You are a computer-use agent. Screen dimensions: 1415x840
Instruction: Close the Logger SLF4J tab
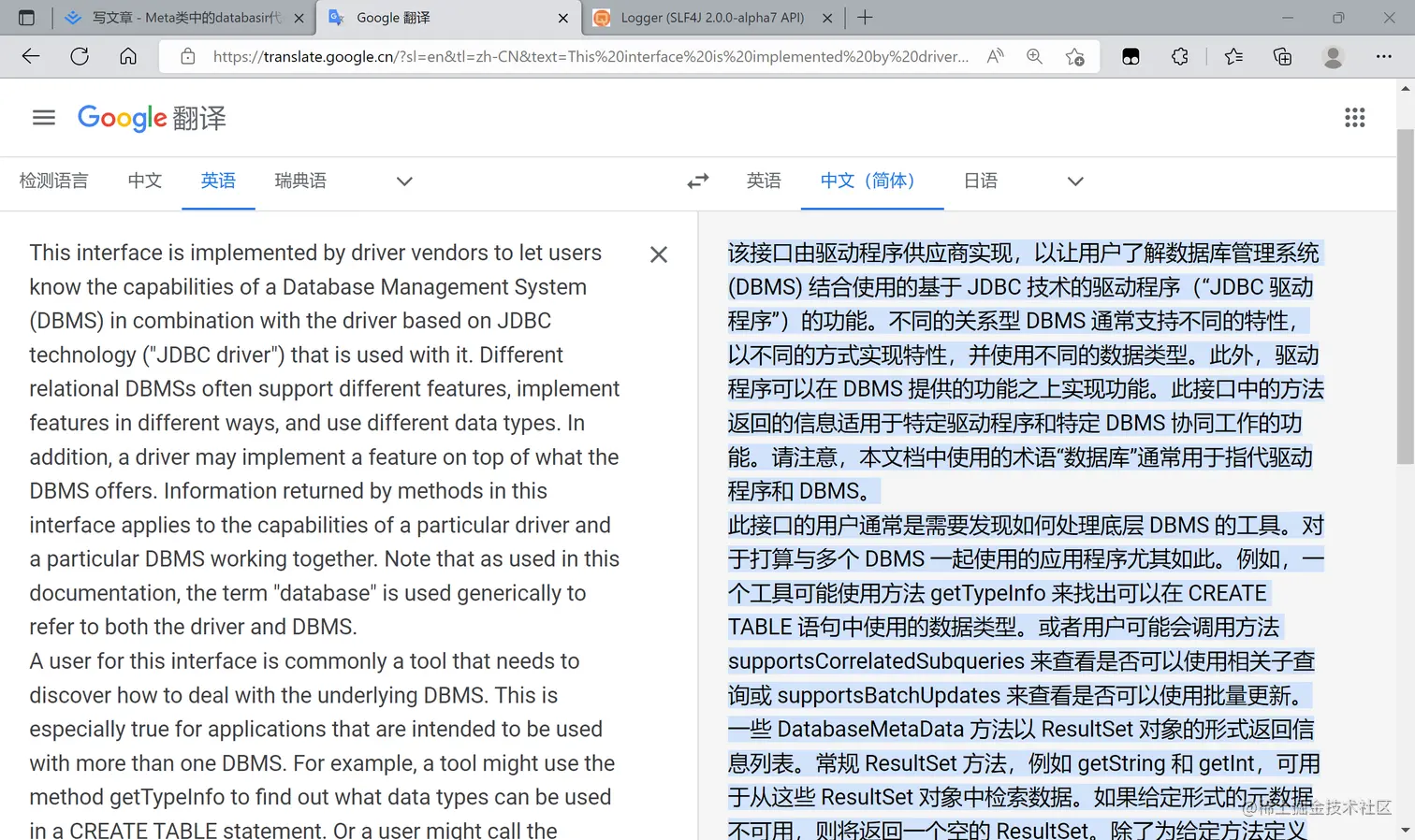click(x=827, y=18)
